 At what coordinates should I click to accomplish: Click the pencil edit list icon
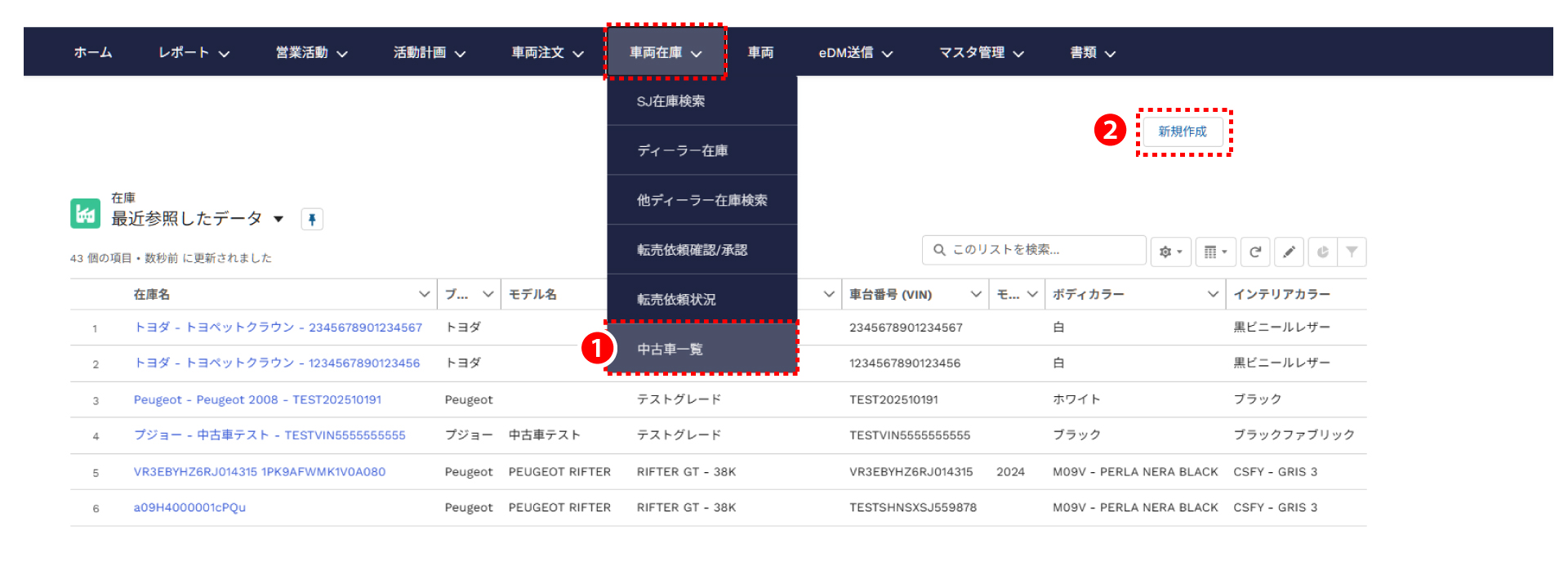tap(1289, 252)
